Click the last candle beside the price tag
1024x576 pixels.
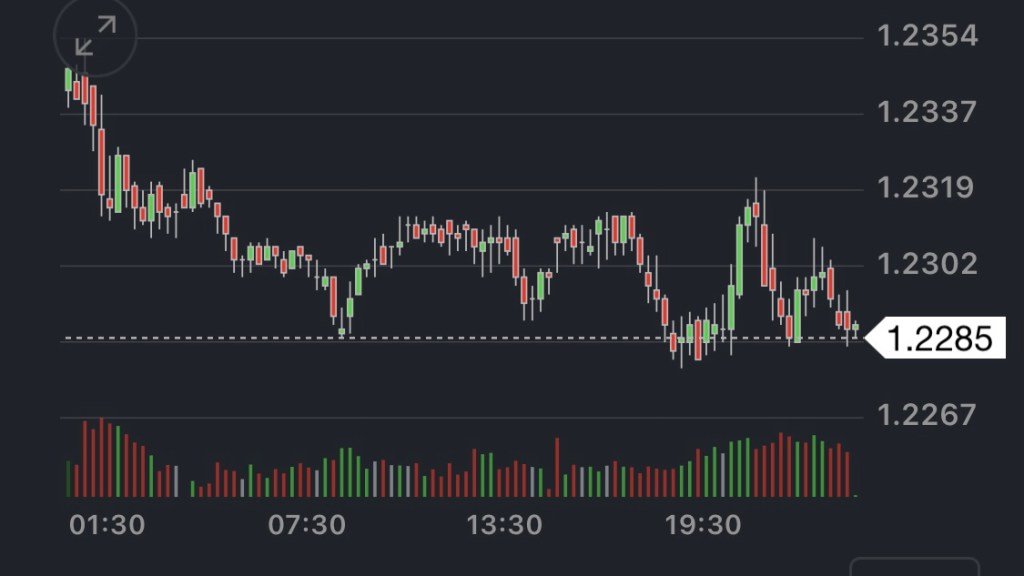(x=855, y=327)
